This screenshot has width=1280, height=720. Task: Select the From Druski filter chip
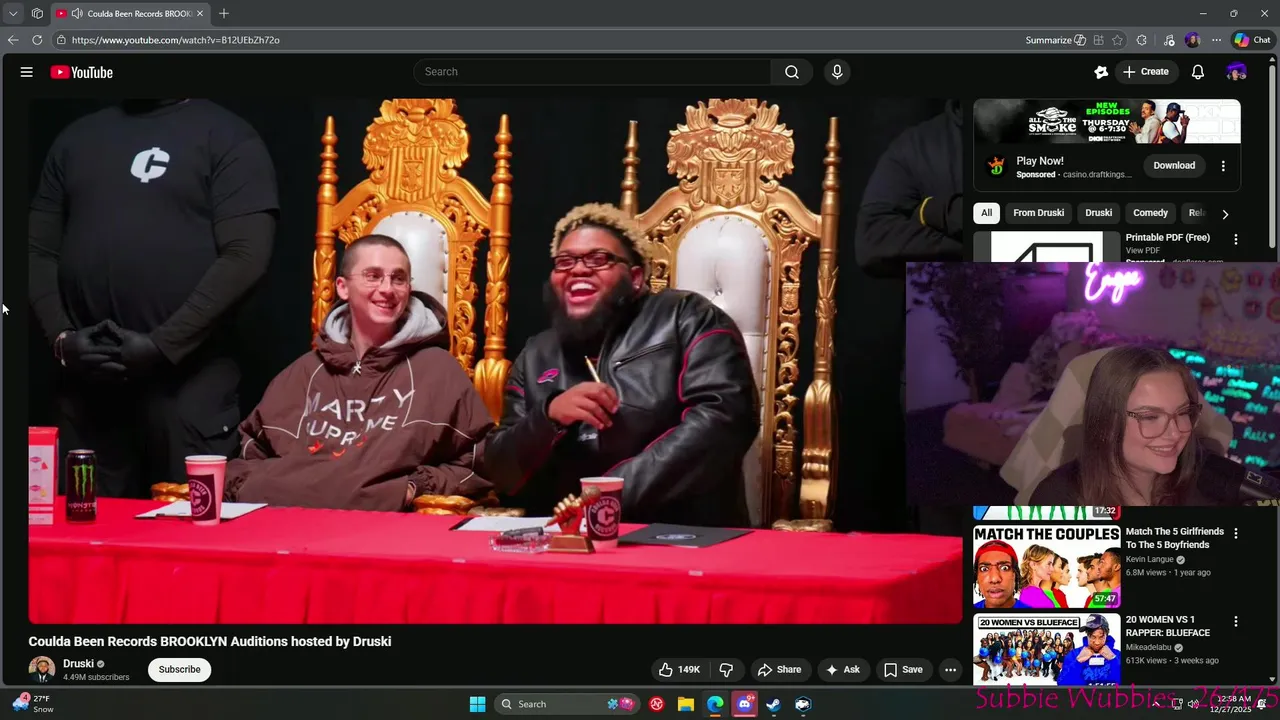(x=1038, y=213)
